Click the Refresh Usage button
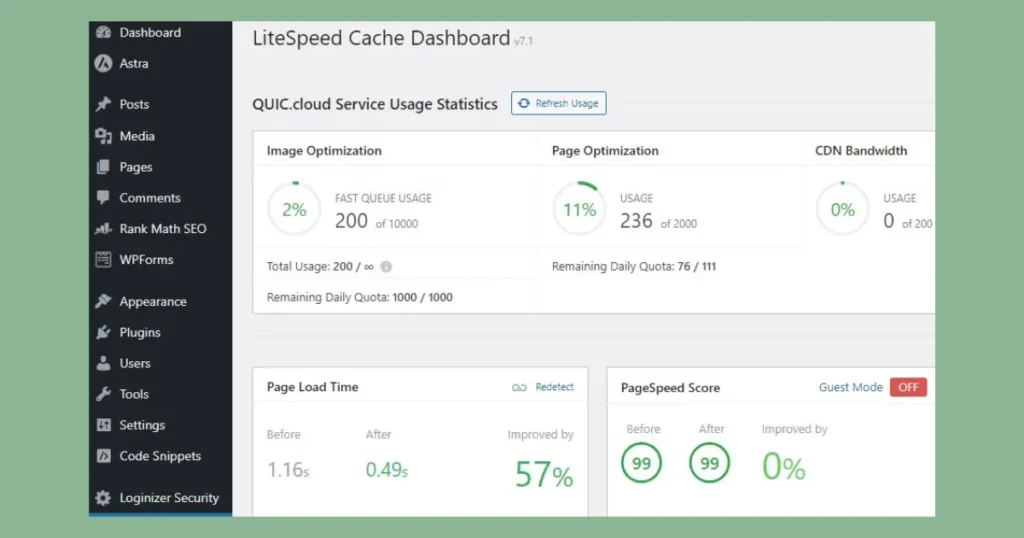 [558, 103]
